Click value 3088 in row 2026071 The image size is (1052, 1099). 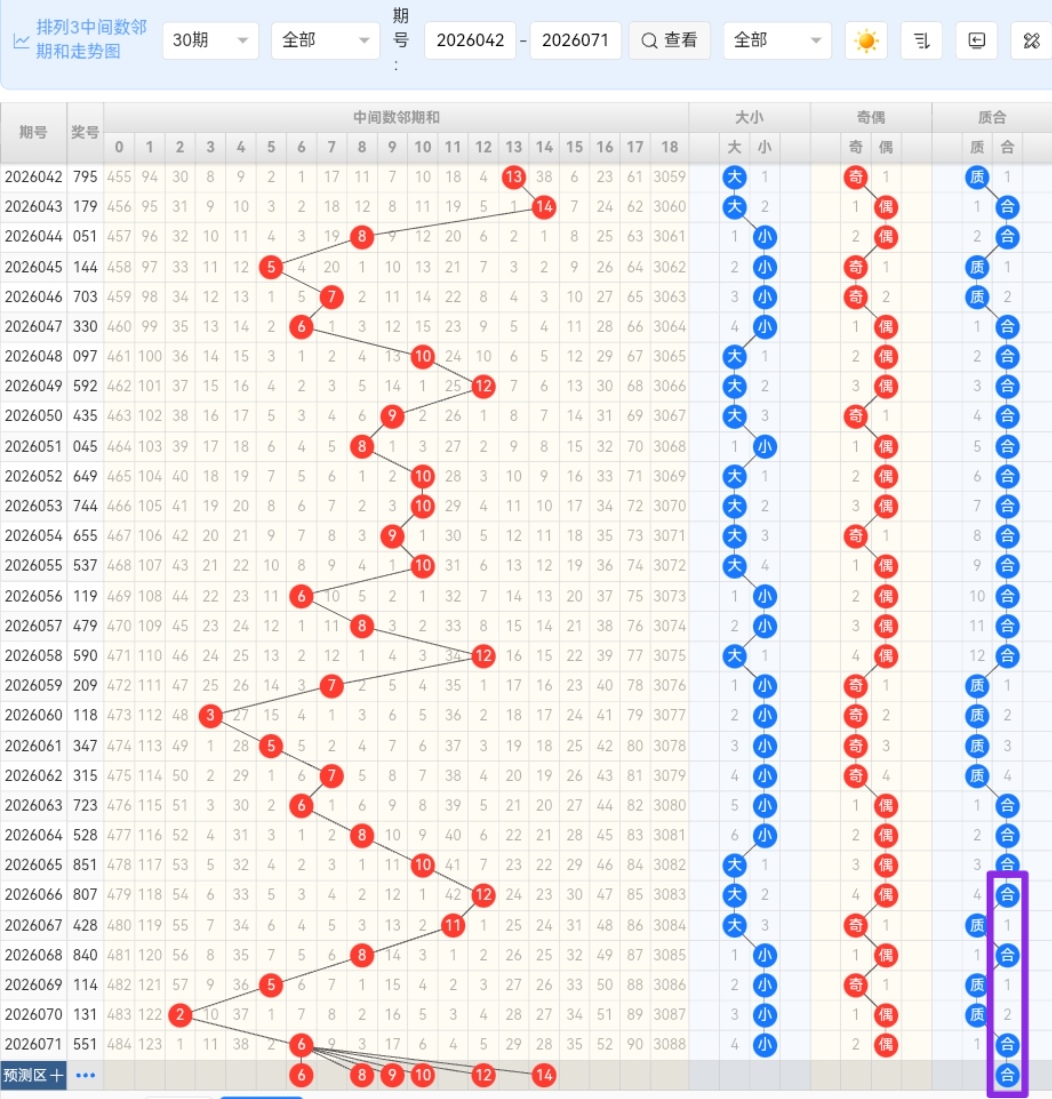[669, 1045]
